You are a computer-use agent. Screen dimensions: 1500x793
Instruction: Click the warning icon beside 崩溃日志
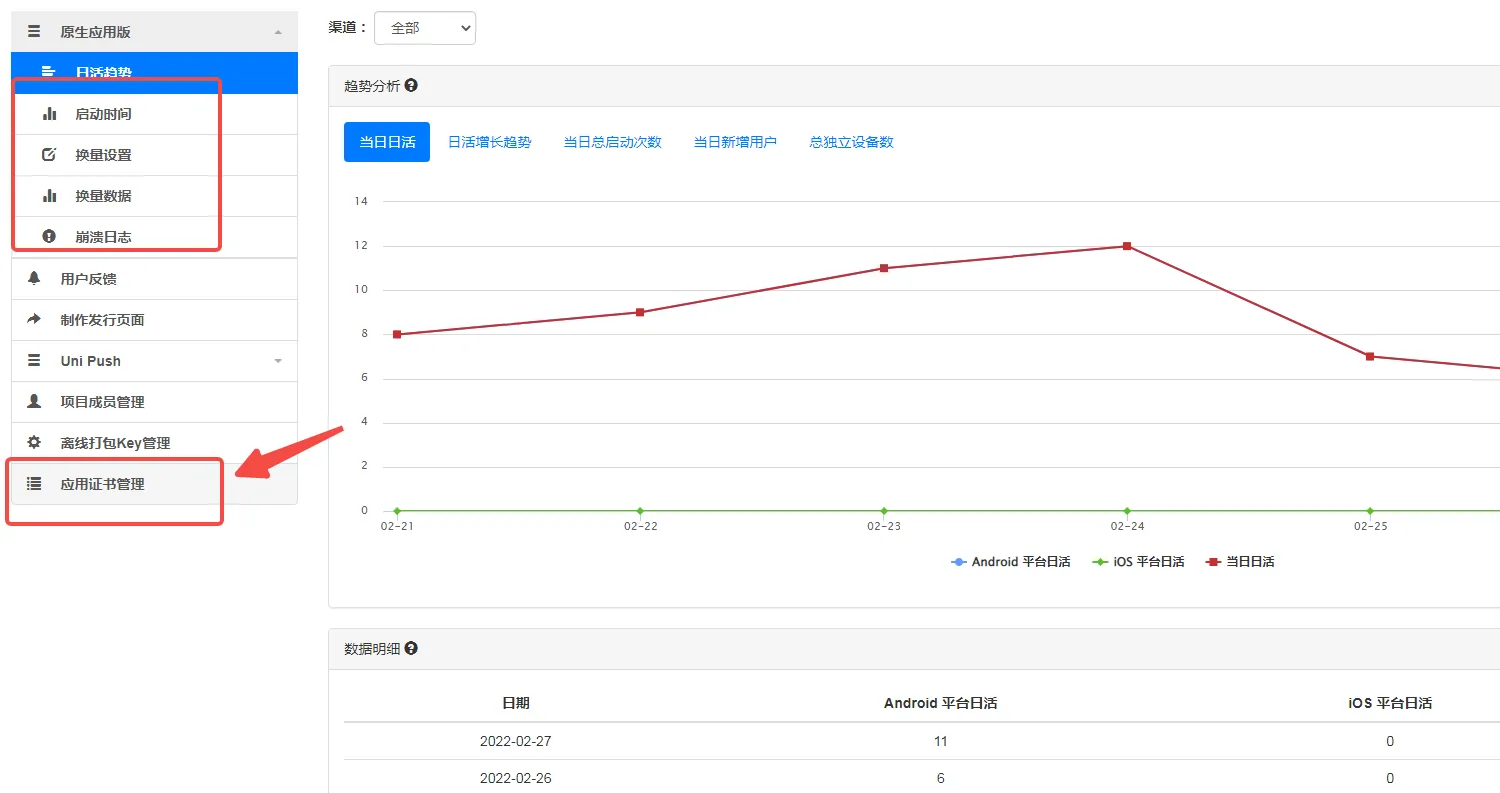coord(49,237)
